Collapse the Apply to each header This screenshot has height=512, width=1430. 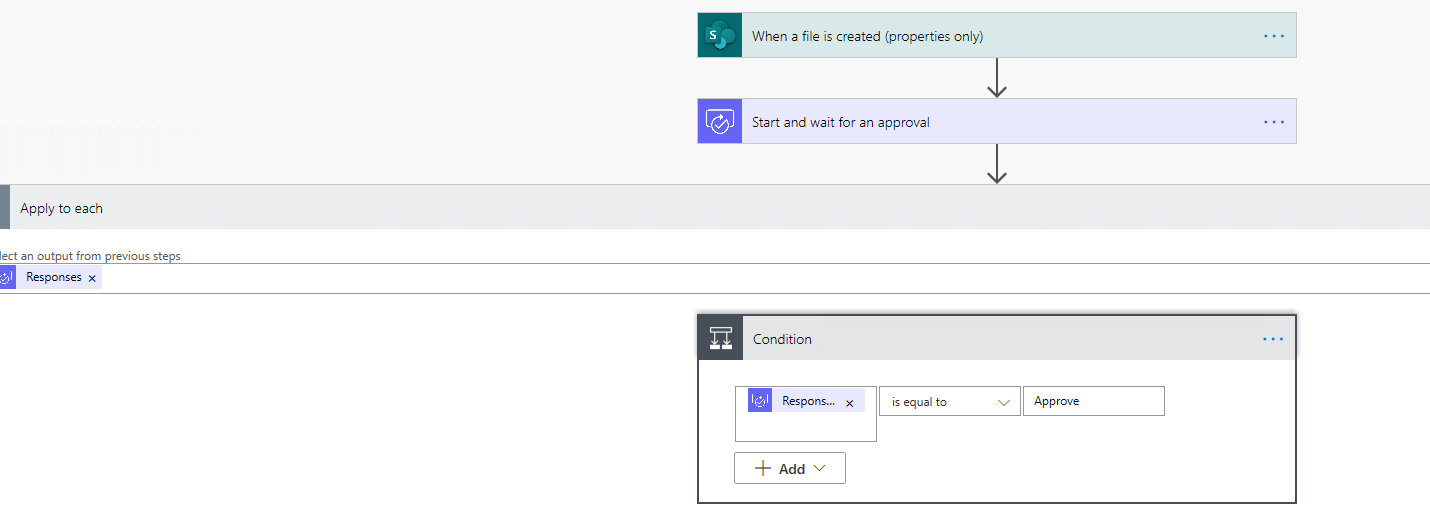click(x=715, y=208)
